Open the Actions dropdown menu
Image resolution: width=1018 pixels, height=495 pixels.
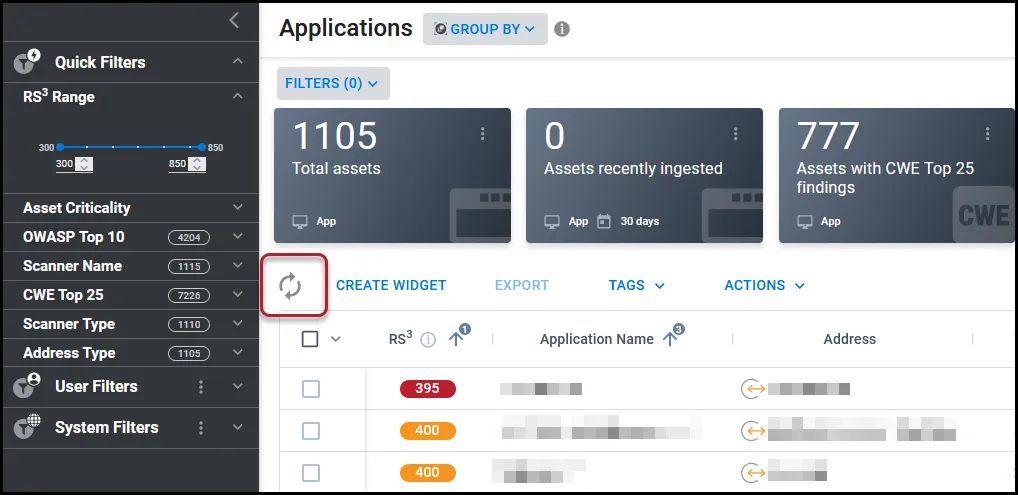764,285
